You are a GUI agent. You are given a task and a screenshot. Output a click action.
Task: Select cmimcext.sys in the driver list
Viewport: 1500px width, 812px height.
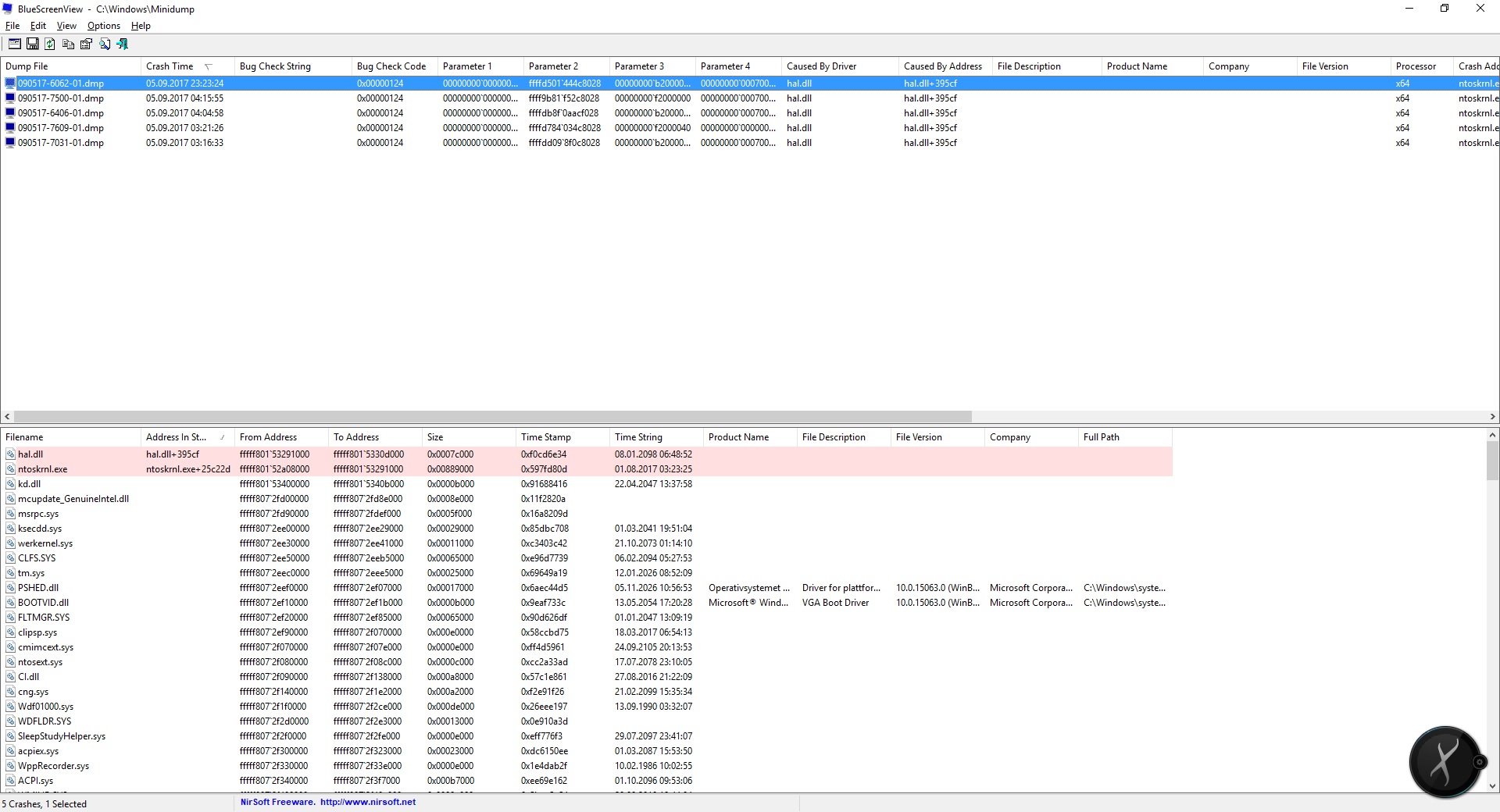tap(586, 647)
